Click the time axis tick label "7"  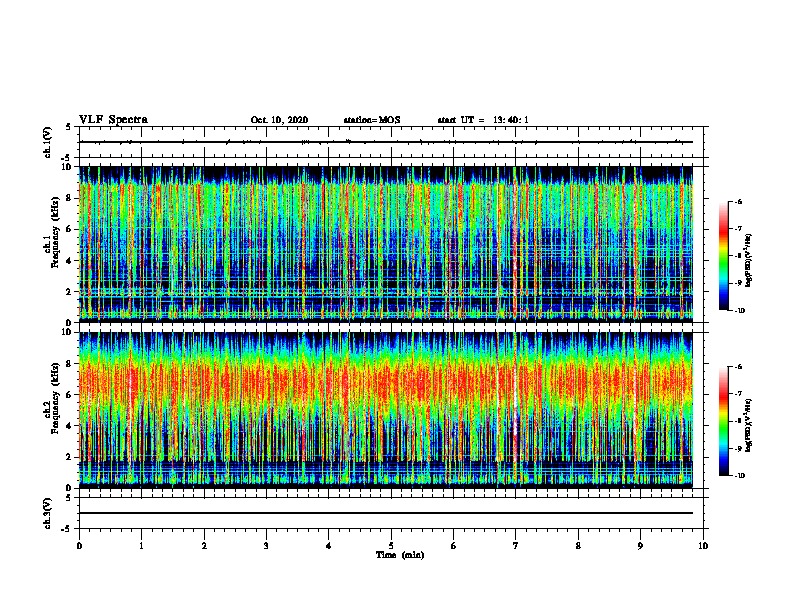[516, 545]
